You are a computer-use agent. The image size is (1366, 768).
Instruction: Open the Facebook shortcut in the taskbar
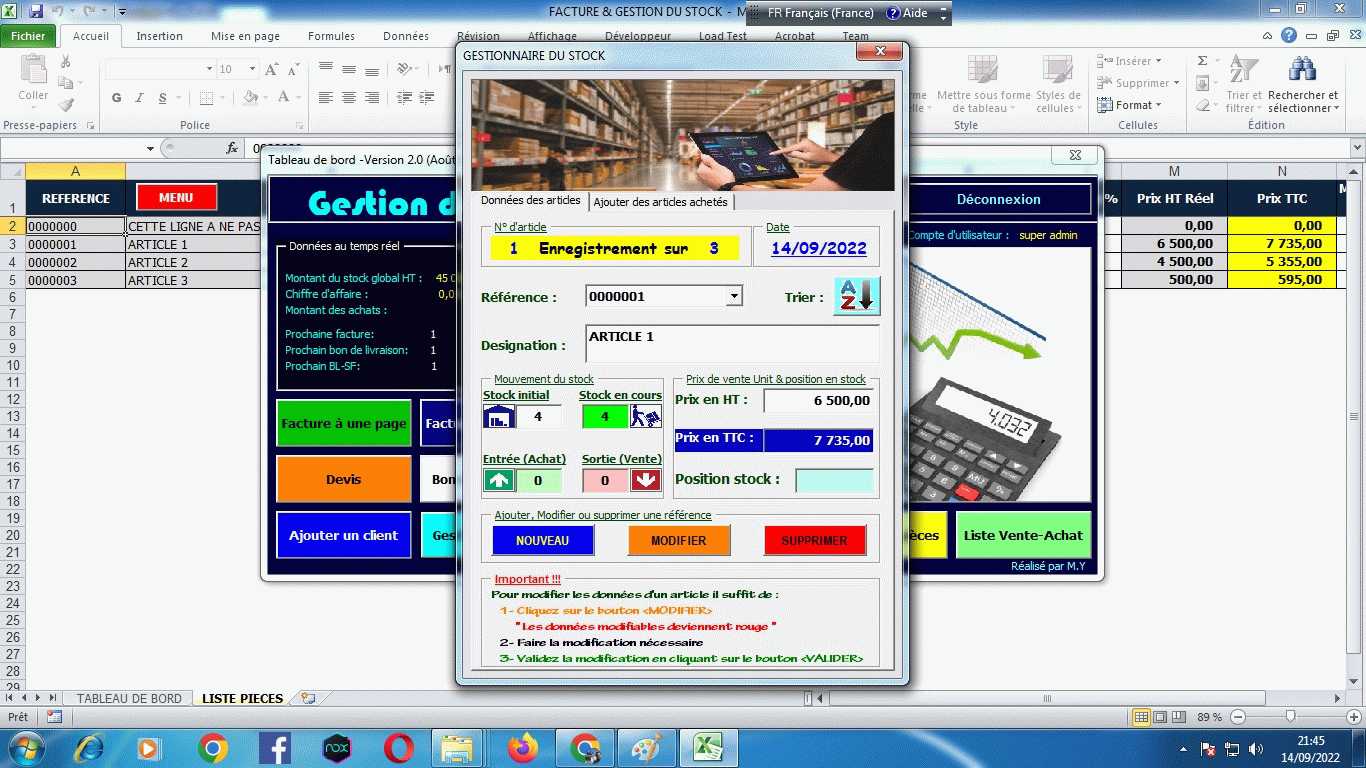pyautogui.click(x=275, y=748)
